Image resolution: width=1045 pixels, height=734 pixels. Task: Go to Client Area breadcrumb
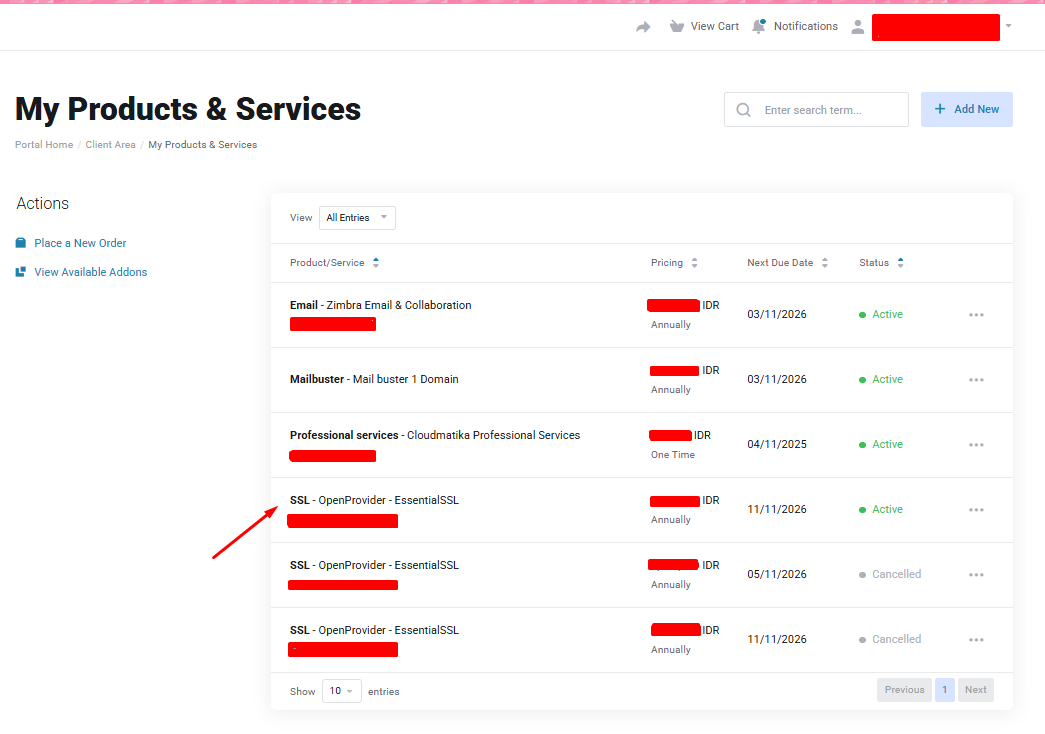(110, 145)
